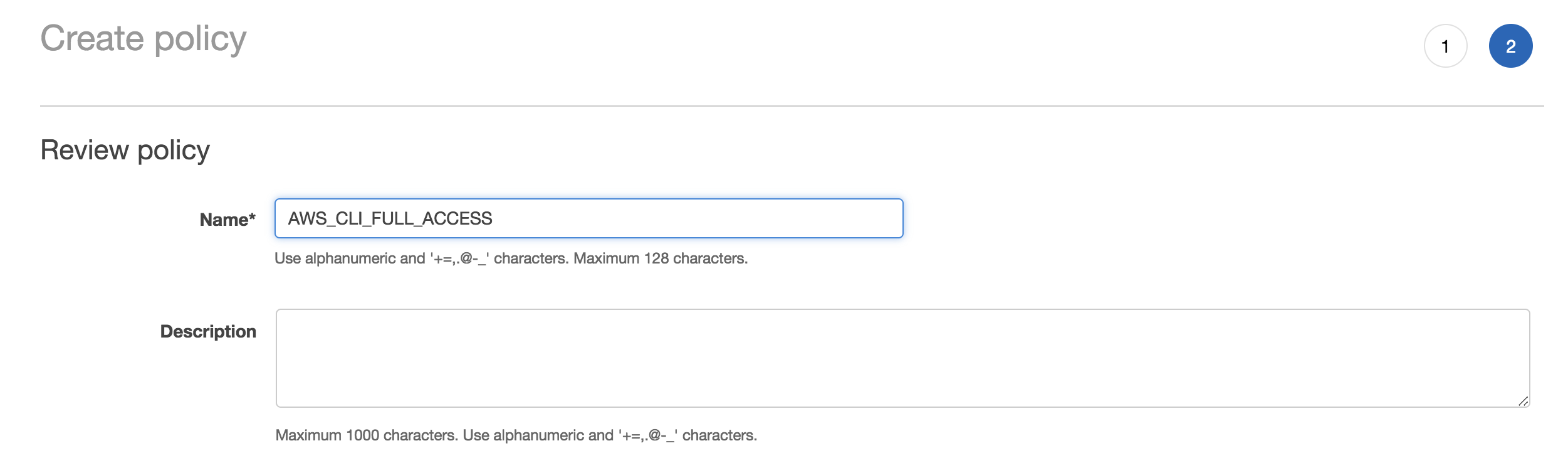Screen dimensions: 1568x463
Task: Click the word CLI in the Name field
Action: point(351,218)
